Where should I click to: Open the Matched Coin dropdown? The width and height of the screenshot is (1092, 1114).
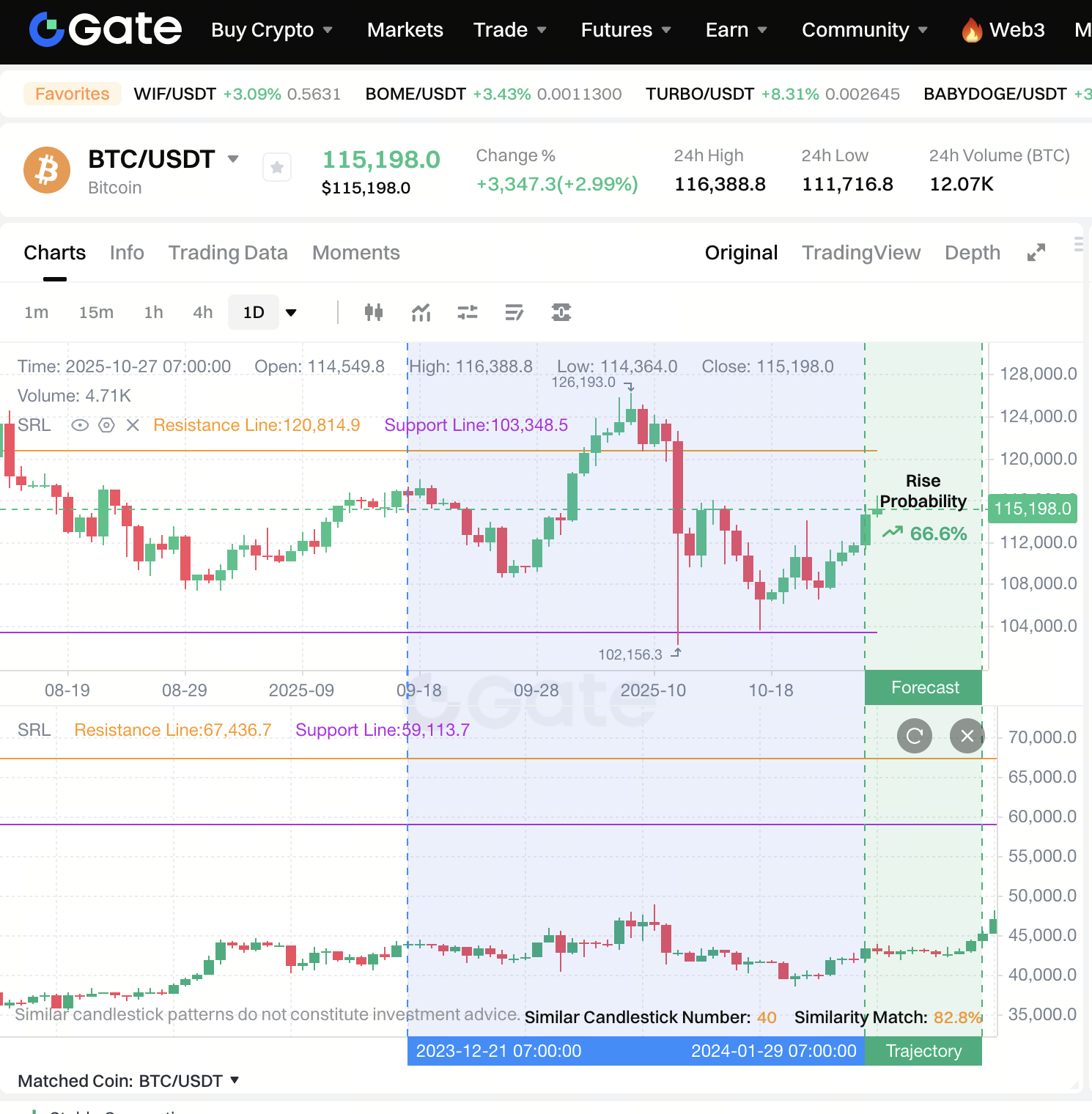pos(235,1080)
